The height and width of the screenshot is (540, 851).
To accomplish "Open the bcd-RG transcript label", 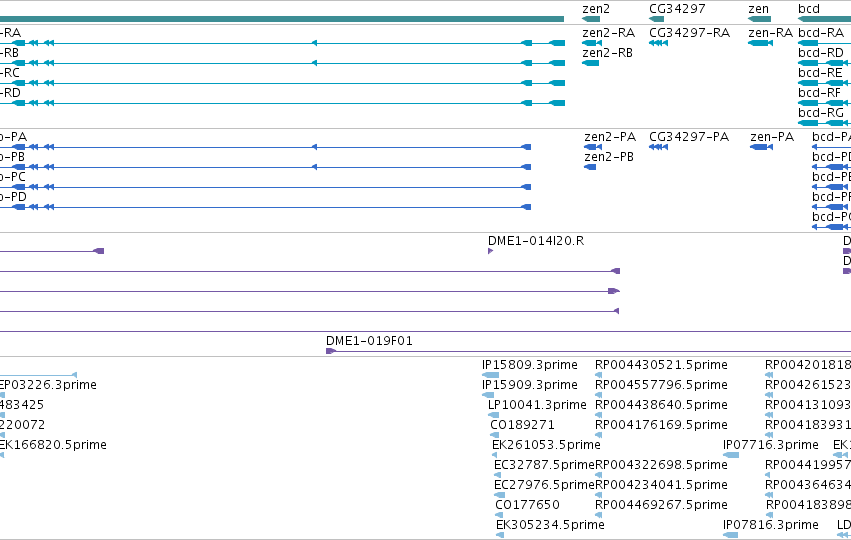I will click(x=821, y=113).
